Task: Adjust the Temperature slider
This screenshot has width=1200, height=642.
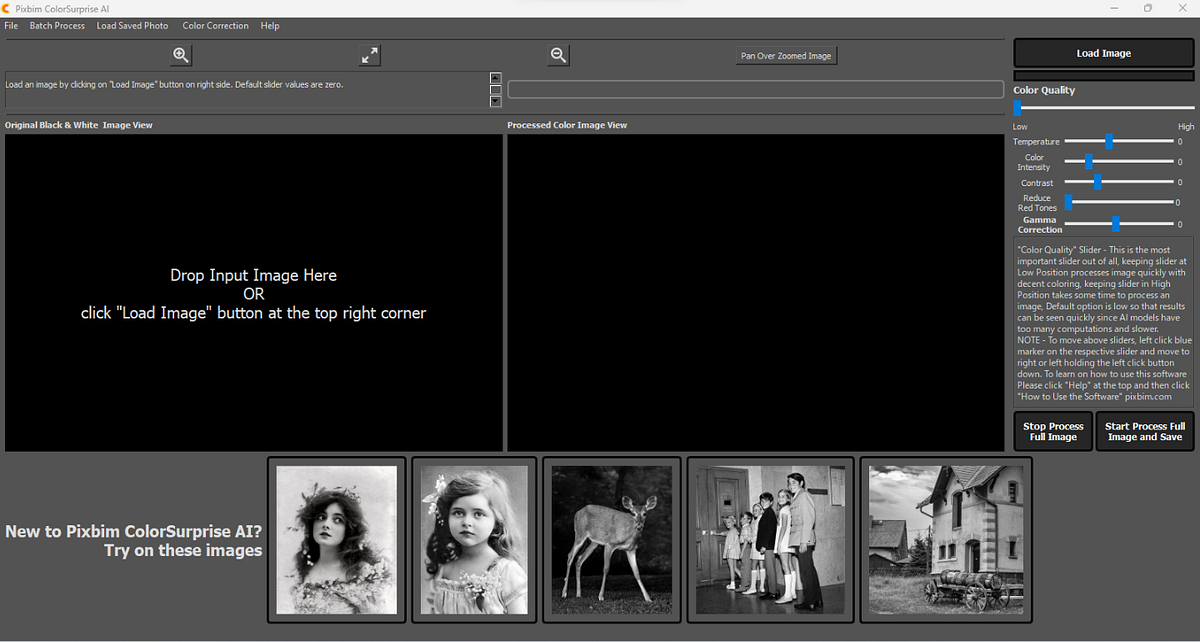Action: (1109, 141)
